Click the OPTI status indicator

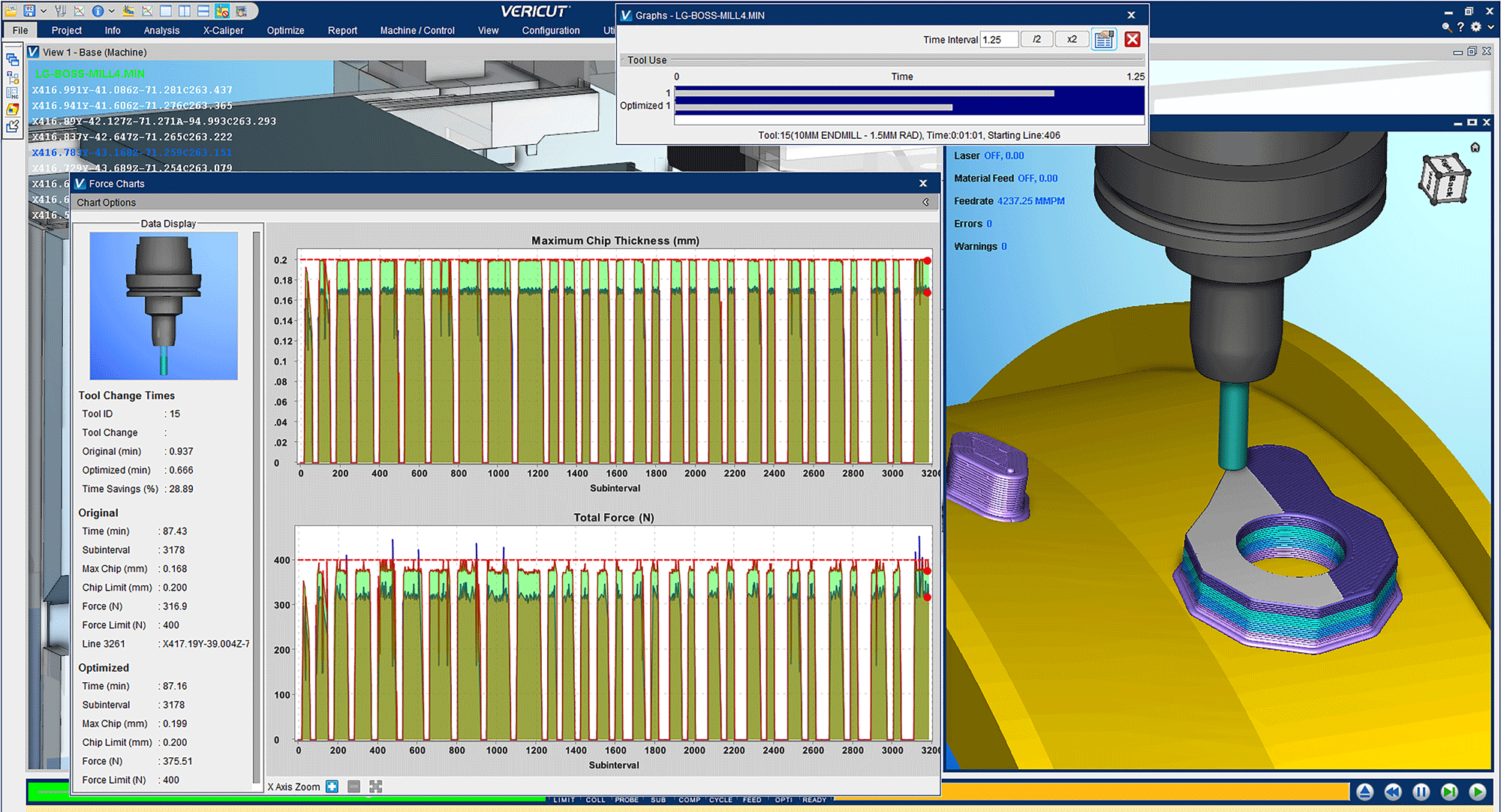point(784,800)
